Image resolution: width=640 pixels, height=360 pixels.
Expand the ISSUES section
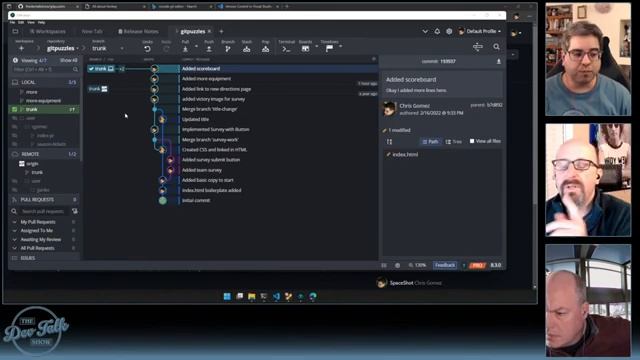click(44, 258)
